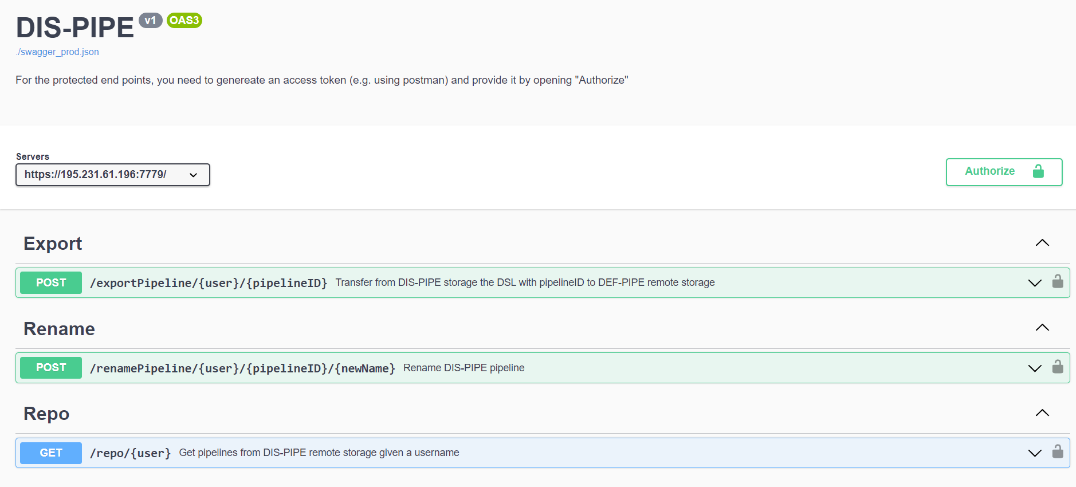The height and width of the screenshot is (487, 1076).
Task: Click the green POST badge for exportPipeline
Action: [51, 283]
